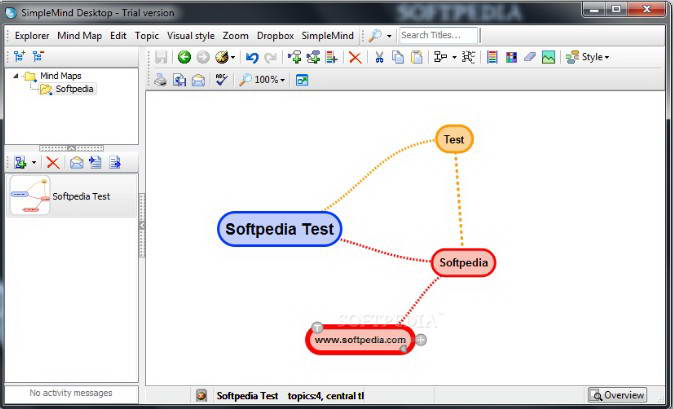Click the export document arrow icon
This screenshot has height=409, width=673.
tap(115, 163)
